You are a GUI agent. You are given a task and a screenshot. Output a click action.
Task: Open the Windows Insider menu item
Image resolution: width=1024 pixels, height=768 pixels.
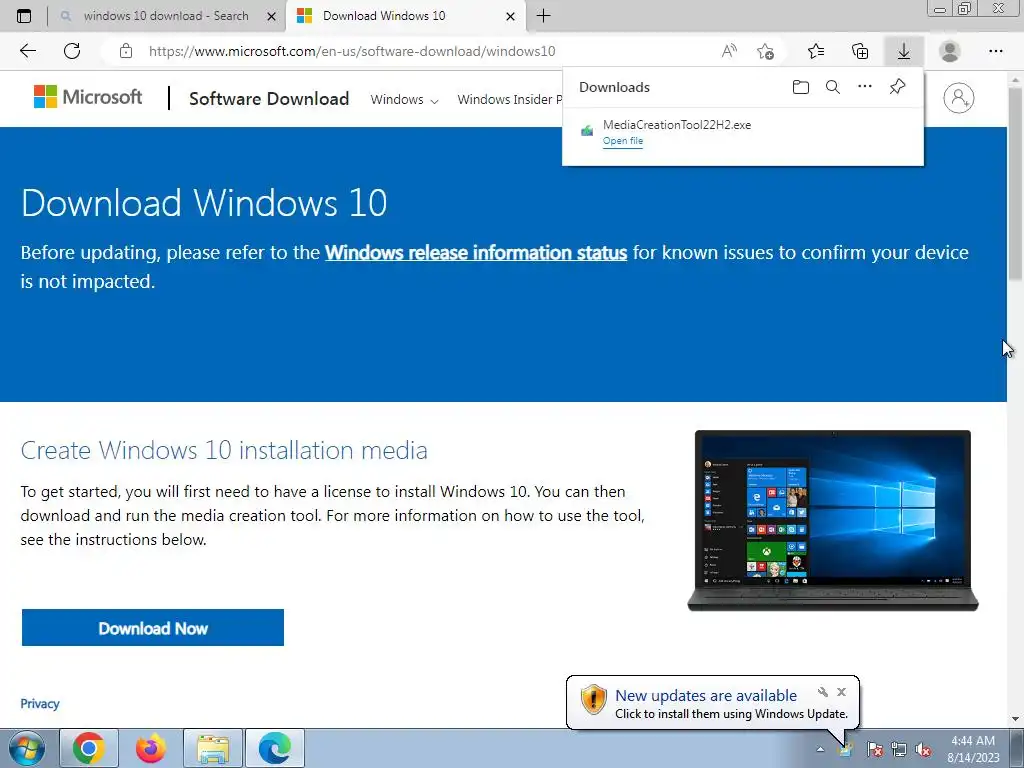(x=509, y=99)
